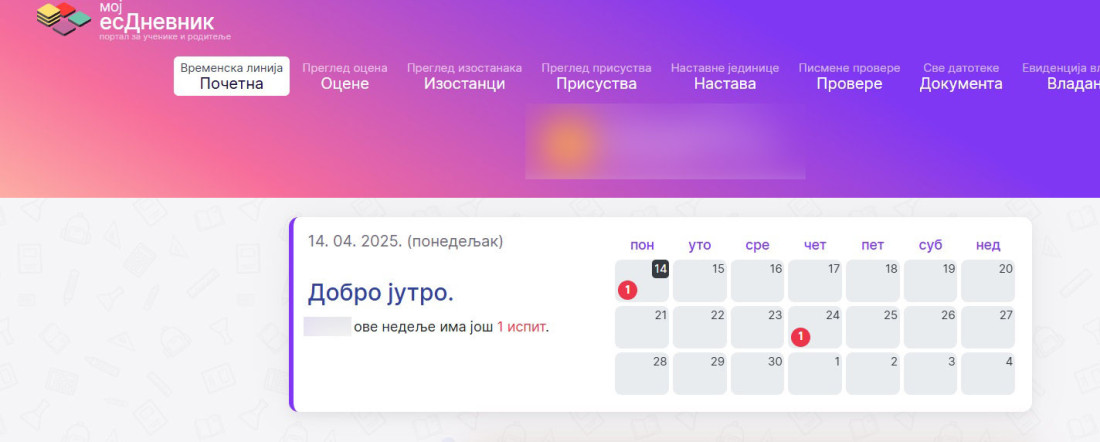Click the red badge on April 24
The image size is (1100, 442).
[800, 337]
